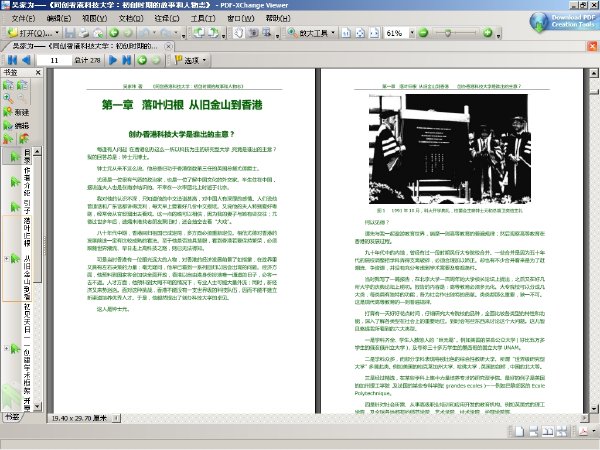This screenshot has height=450, width=600.
Task: Click the 打开(O)... open file button
Action: pyautogui.click(x=30, y=33)
